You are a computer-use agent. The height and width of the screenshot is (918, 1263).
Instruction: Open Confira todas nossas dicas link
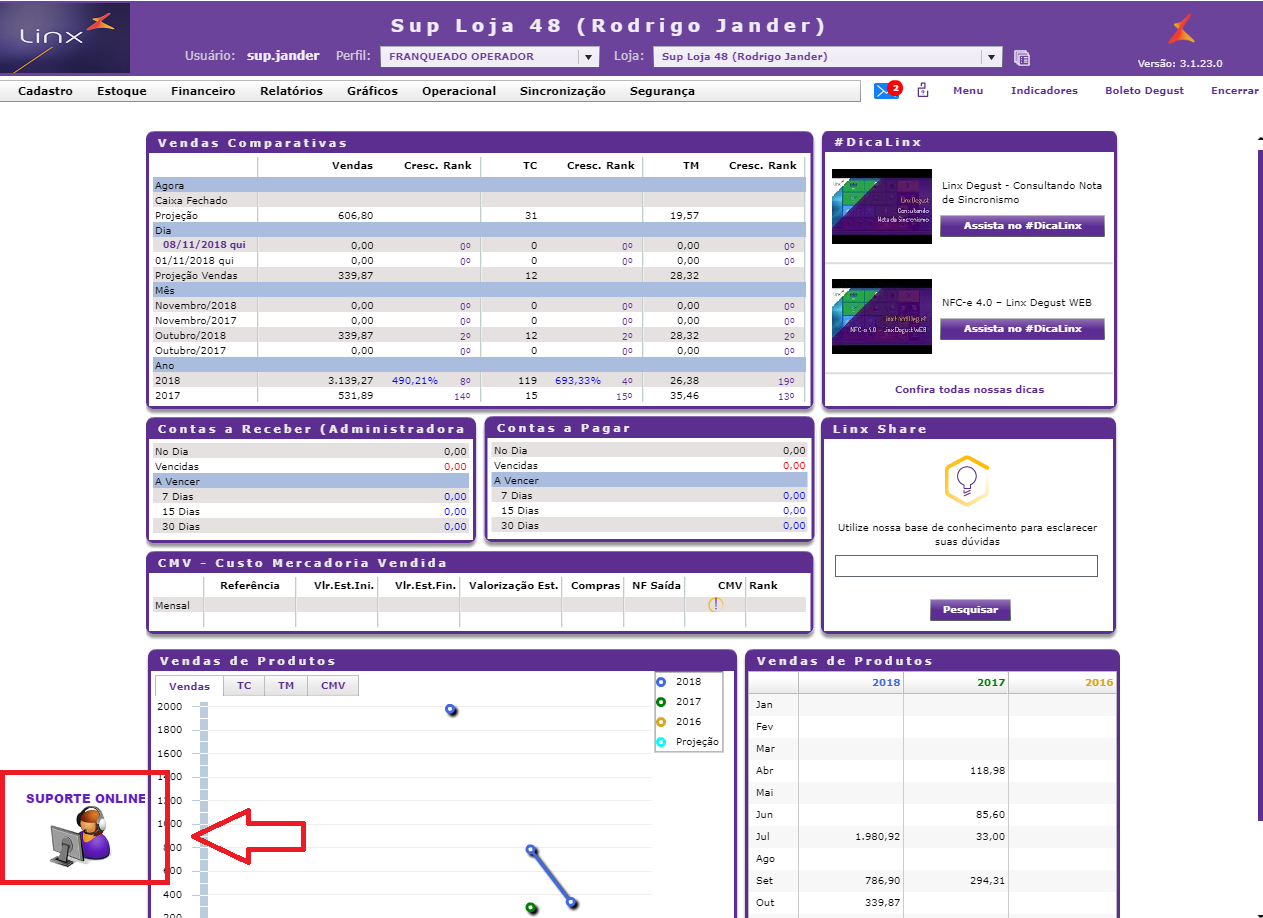coord(969,389)
